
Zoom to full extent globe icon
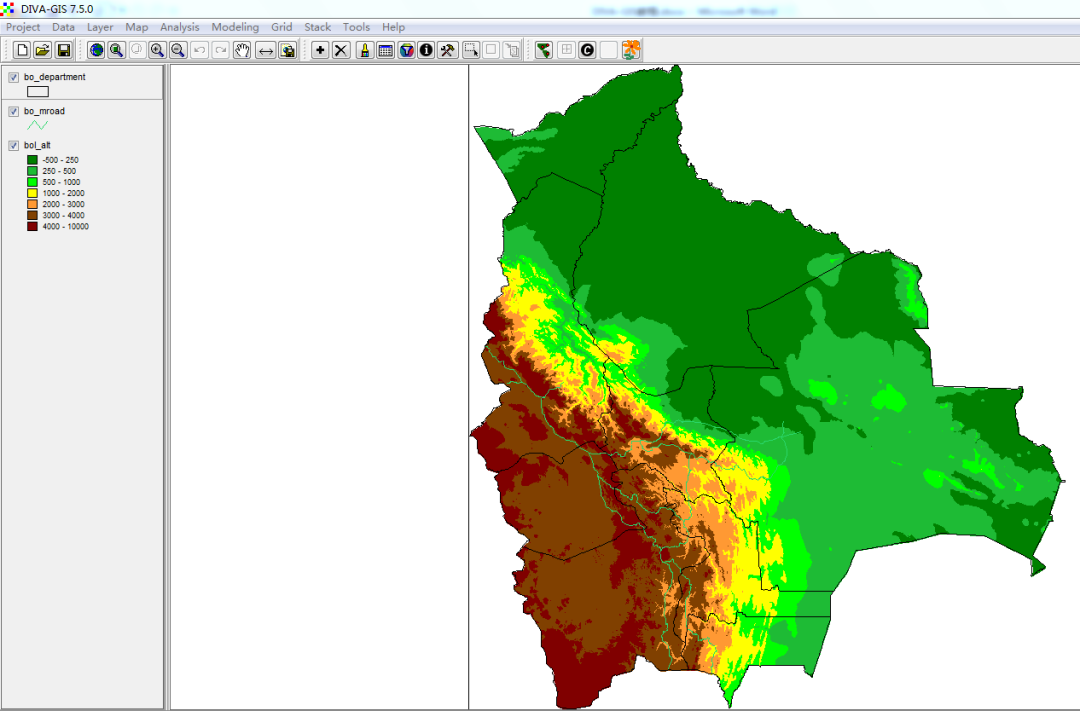point(96,50)
